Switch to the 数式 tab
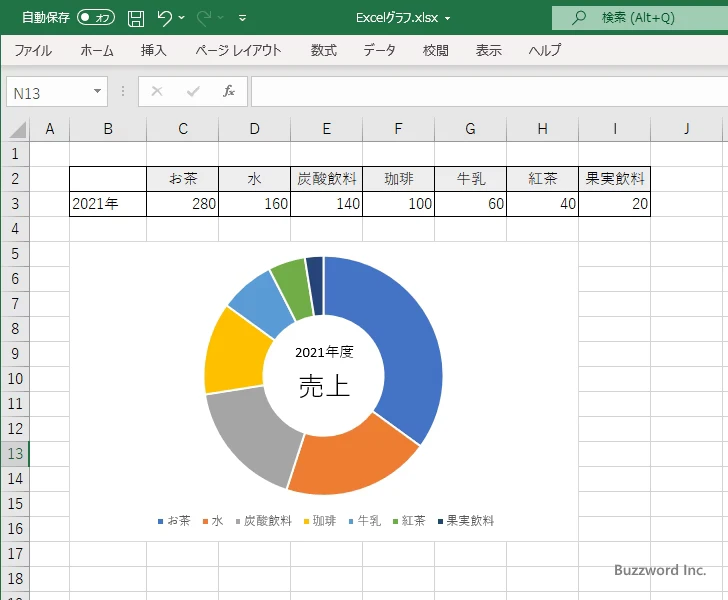 pyautogui.click(x=324, y=50)
